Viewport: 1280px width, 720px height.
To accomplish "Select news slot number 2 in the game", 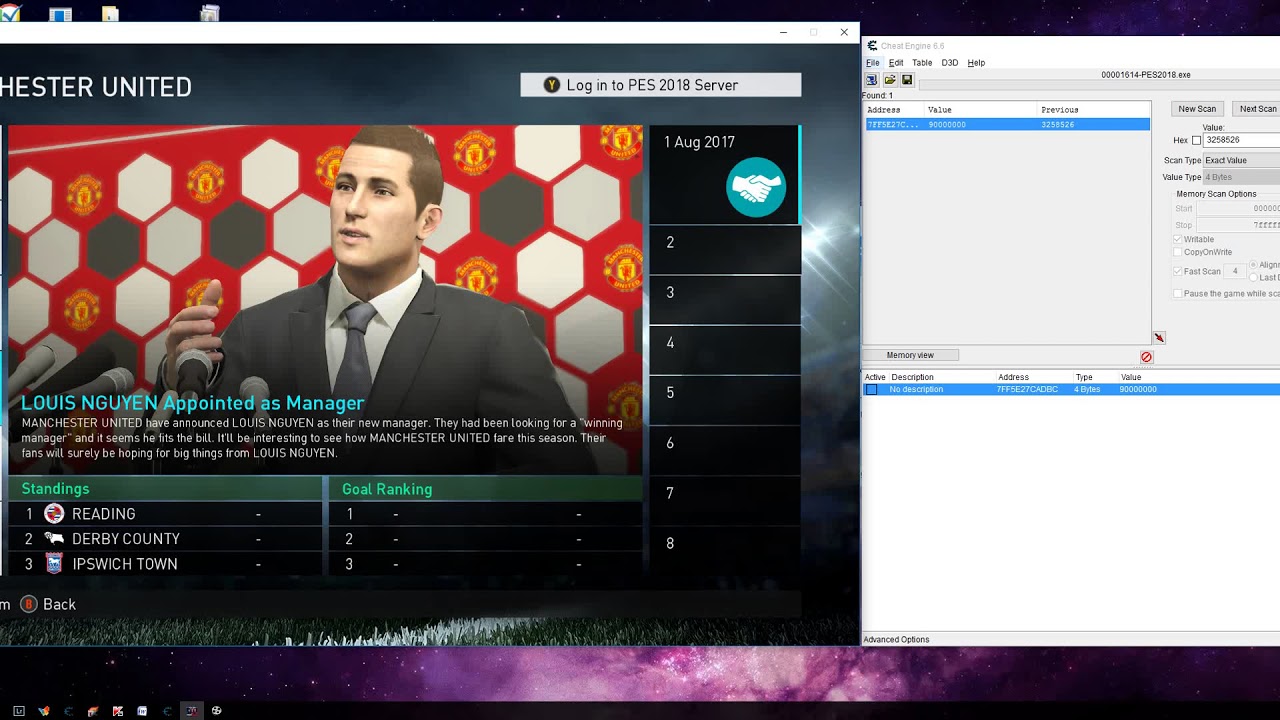I will point(725,249).
